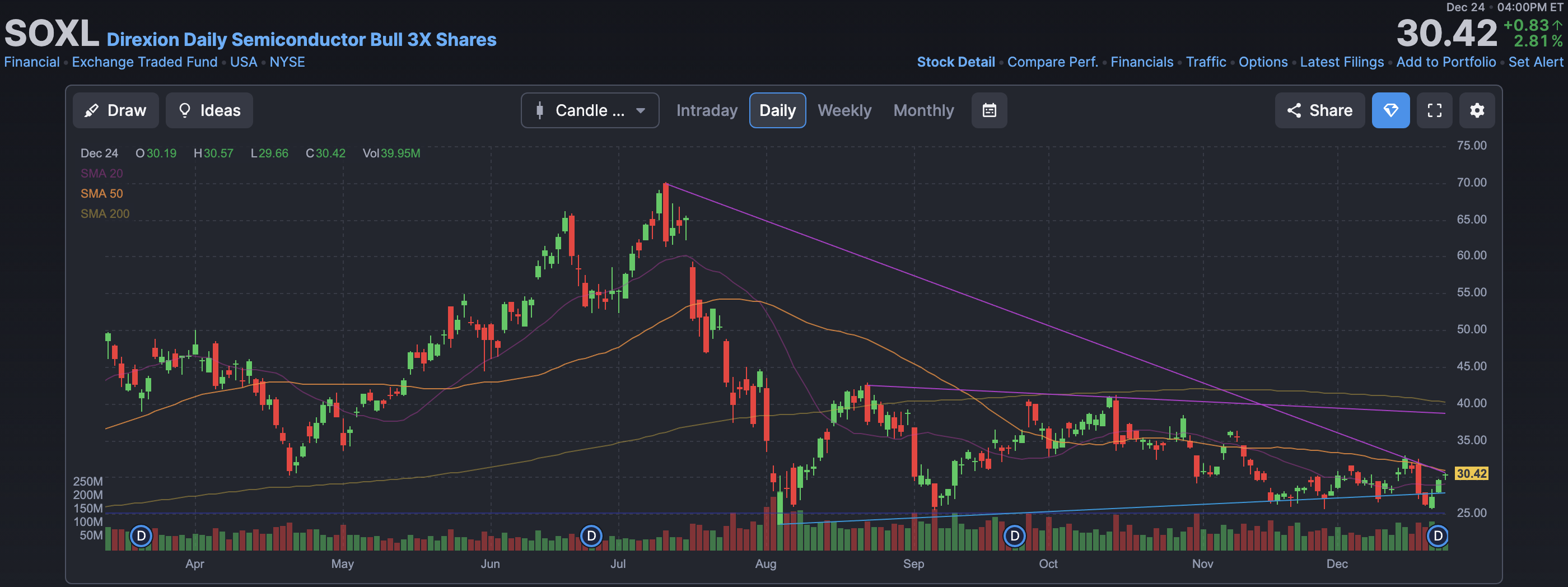Open the Traffic link

tap(1206, 62)
